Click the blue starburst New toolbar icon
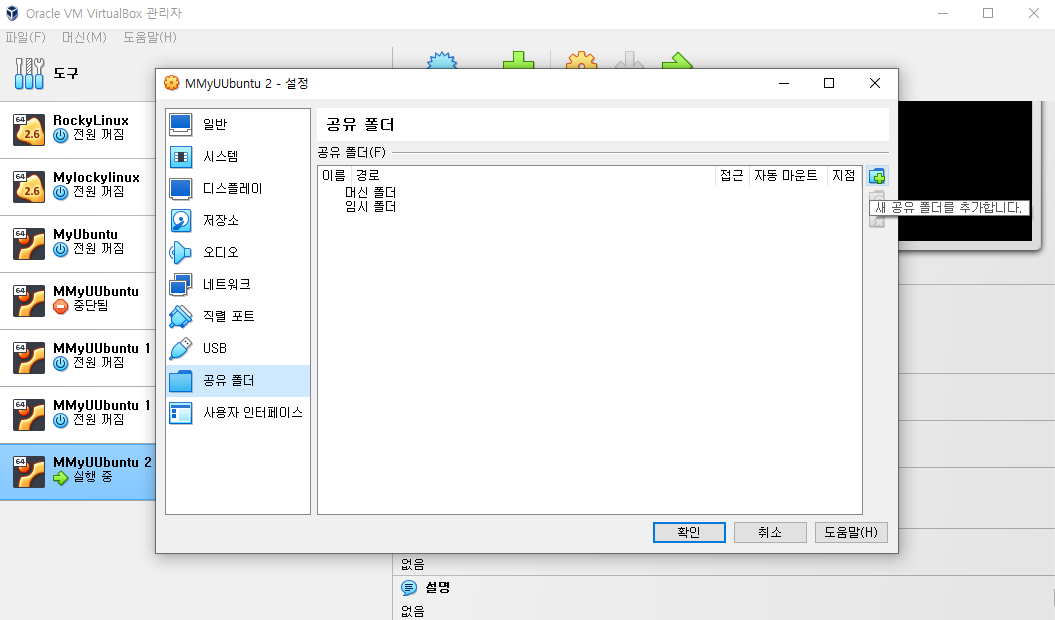Viewport: 1055px width, 620px height. (442, 61)
